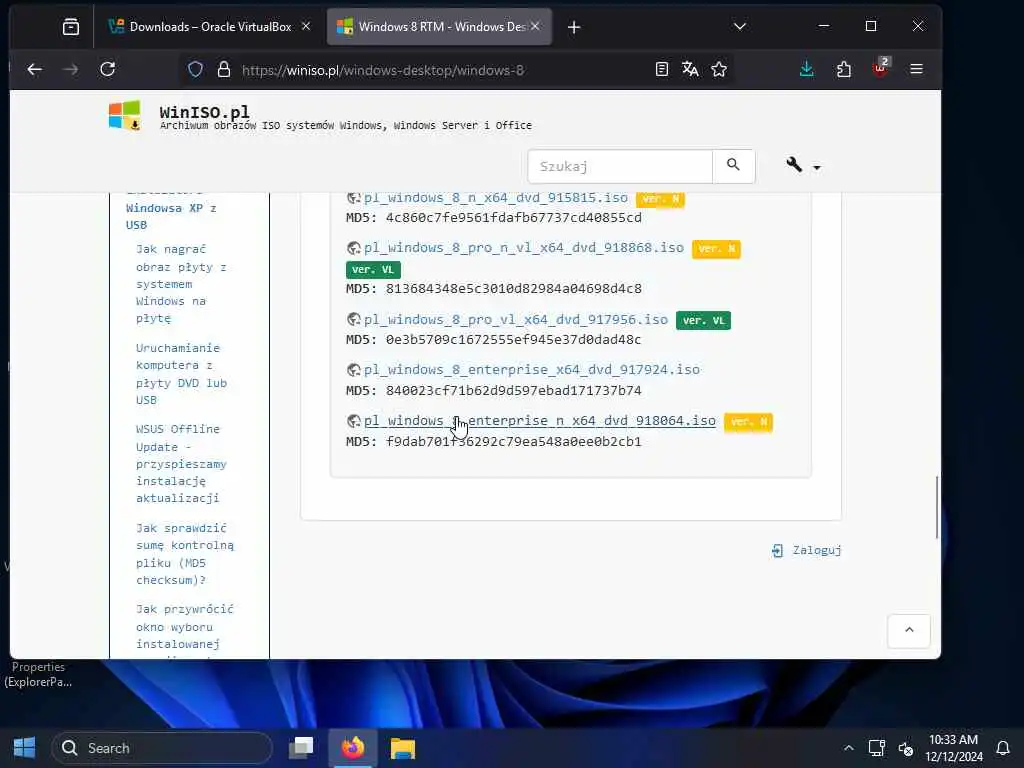
Task: Submit search with magnifier button
Action: [733, 167]
